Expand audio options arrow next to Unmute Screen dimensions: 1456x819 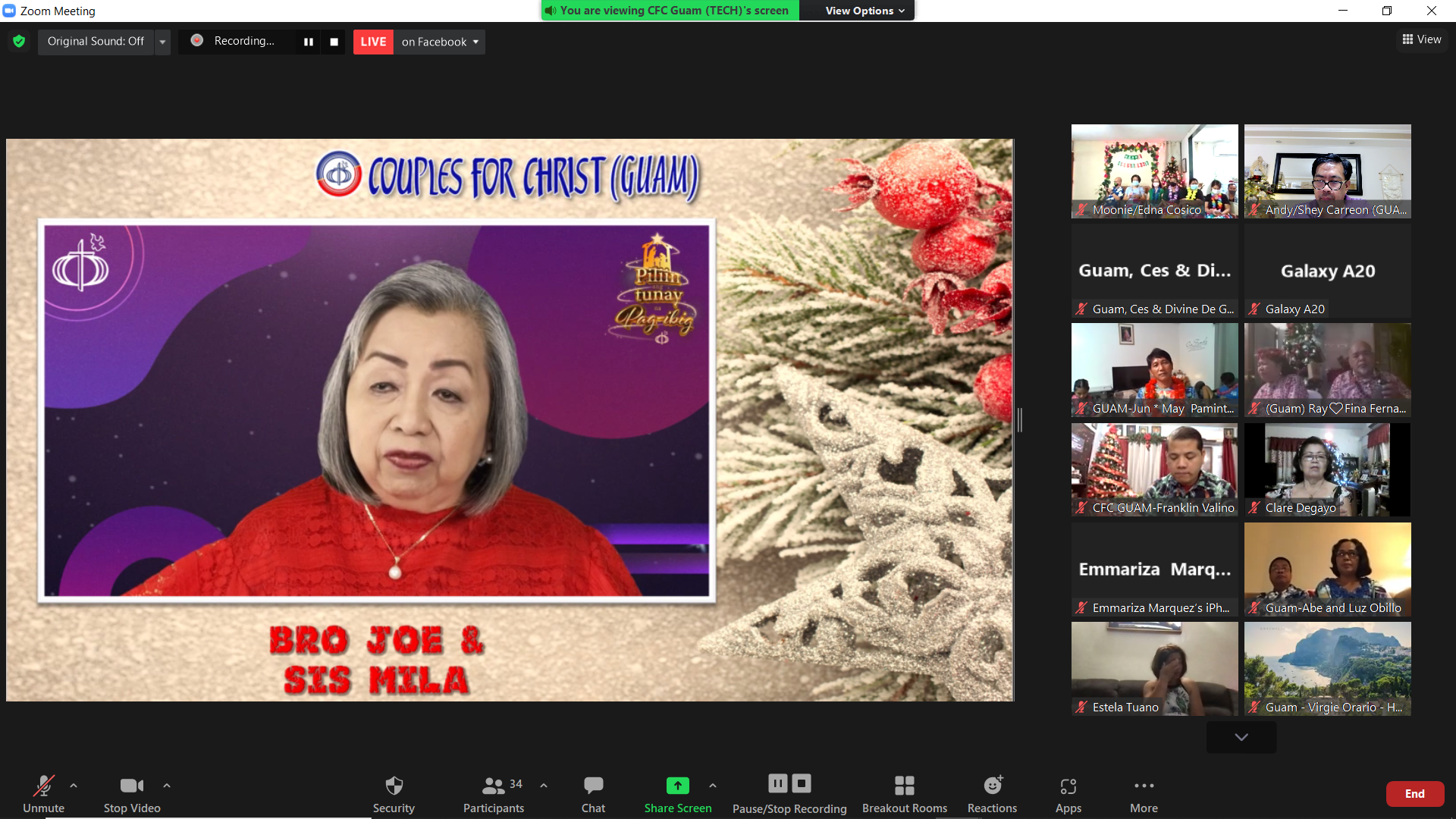coord(74,786)
